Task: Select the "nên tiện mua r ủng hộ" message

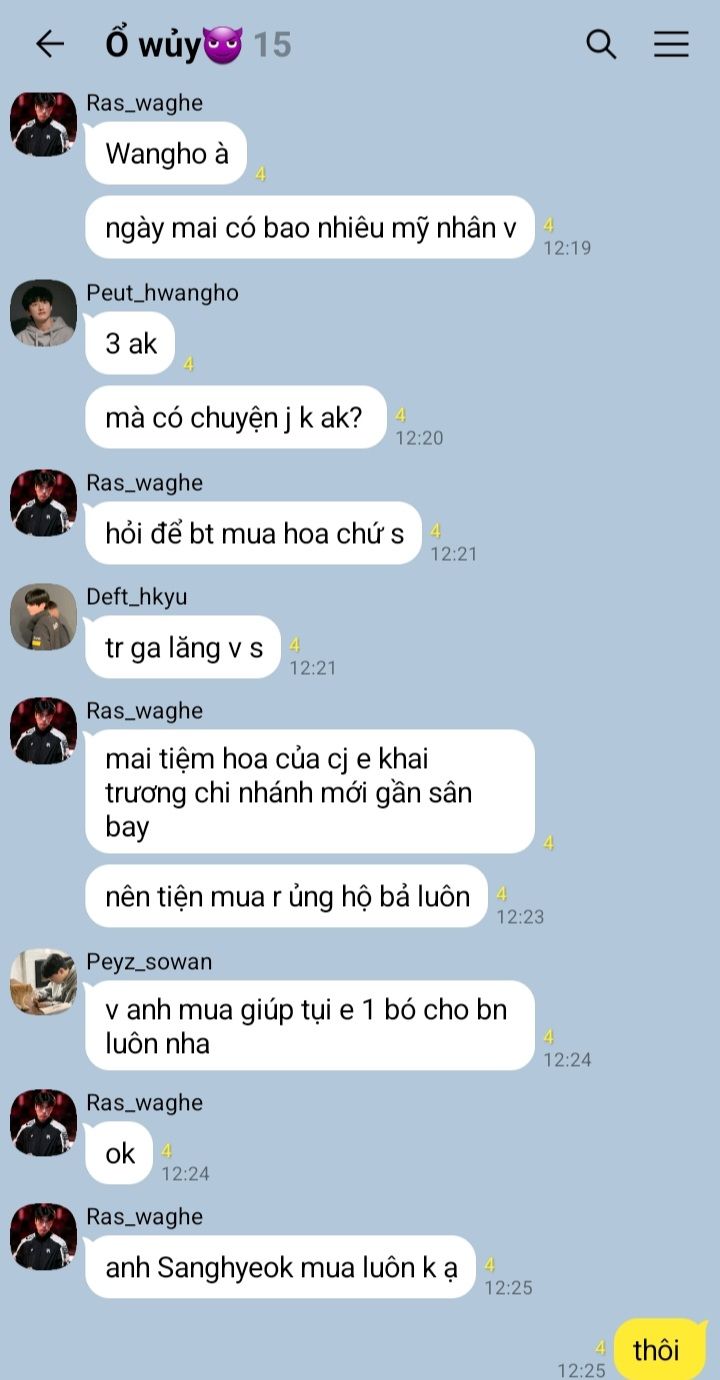Action: (x=286, y=896)
